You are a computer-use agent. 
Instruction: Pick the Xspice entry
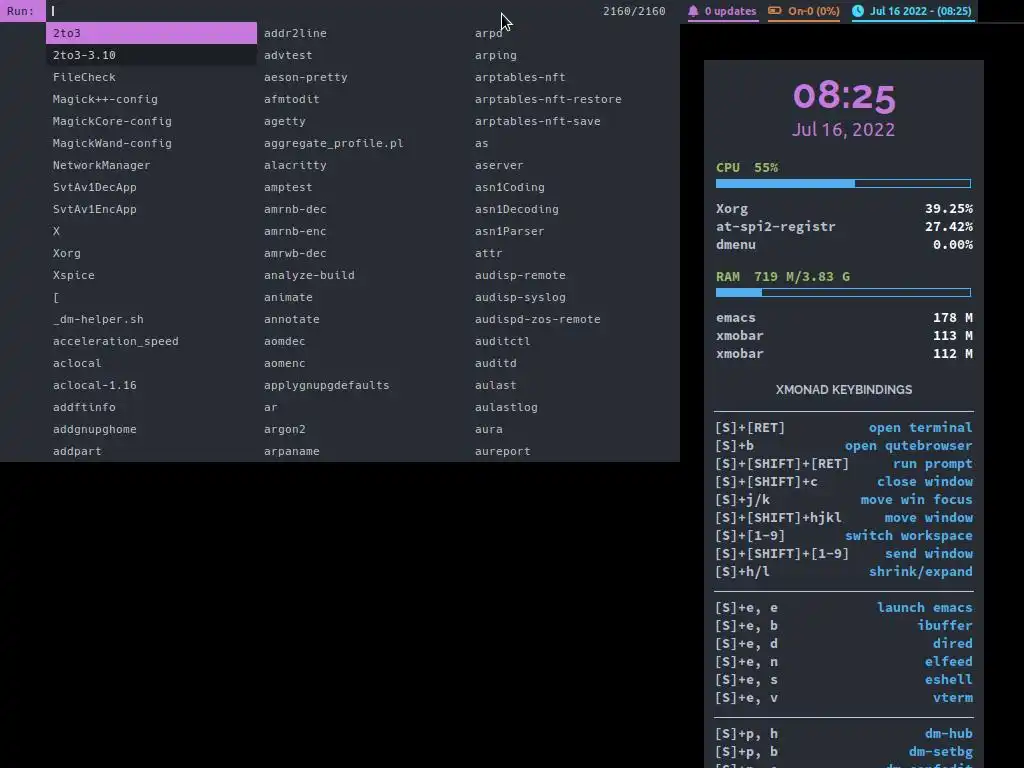pos(74,275)
